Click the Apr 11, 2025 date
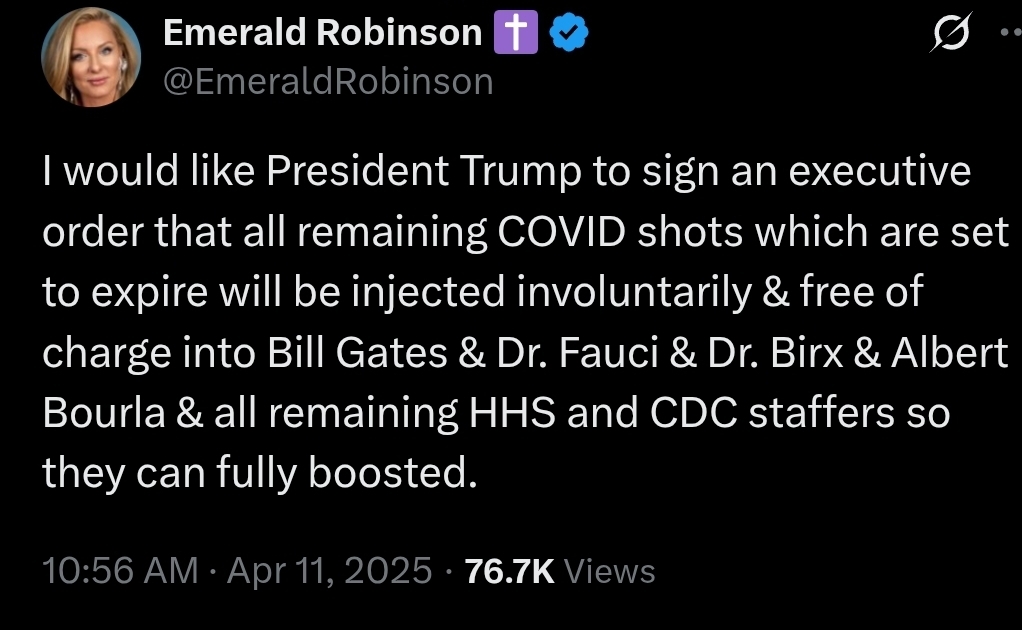The height and width of the screenshot is (630, 1022). [x=330, y=571]
